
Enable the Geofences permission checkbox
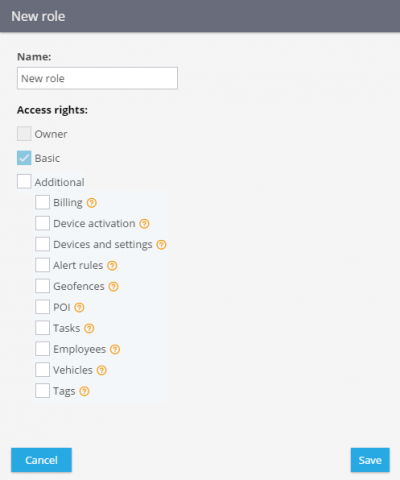[x=42, y=286]
